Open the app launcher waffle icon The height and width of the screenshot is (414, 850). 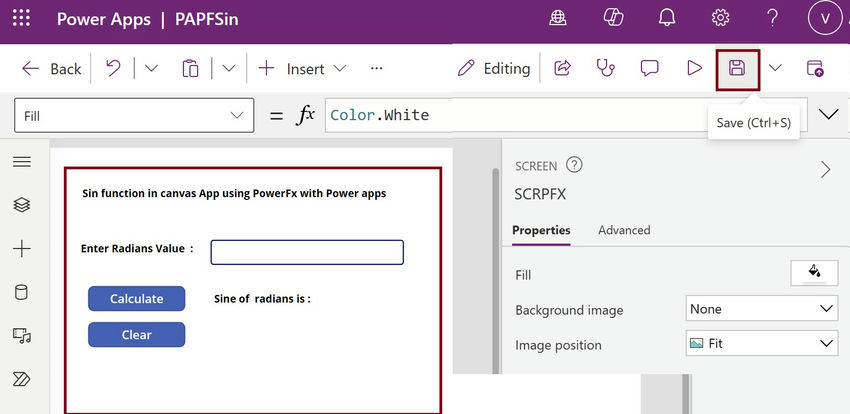22,18
